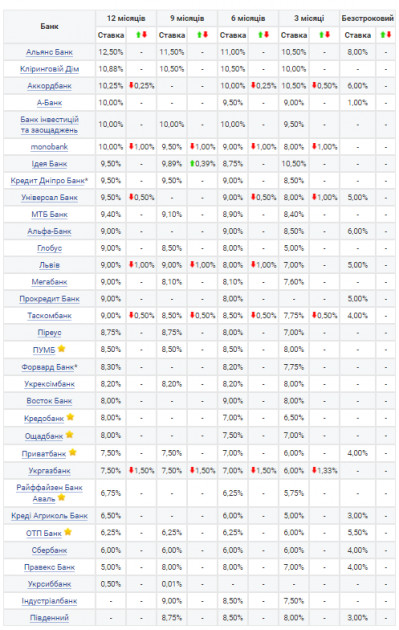Open the Таскомбанк link

point(49,316)
